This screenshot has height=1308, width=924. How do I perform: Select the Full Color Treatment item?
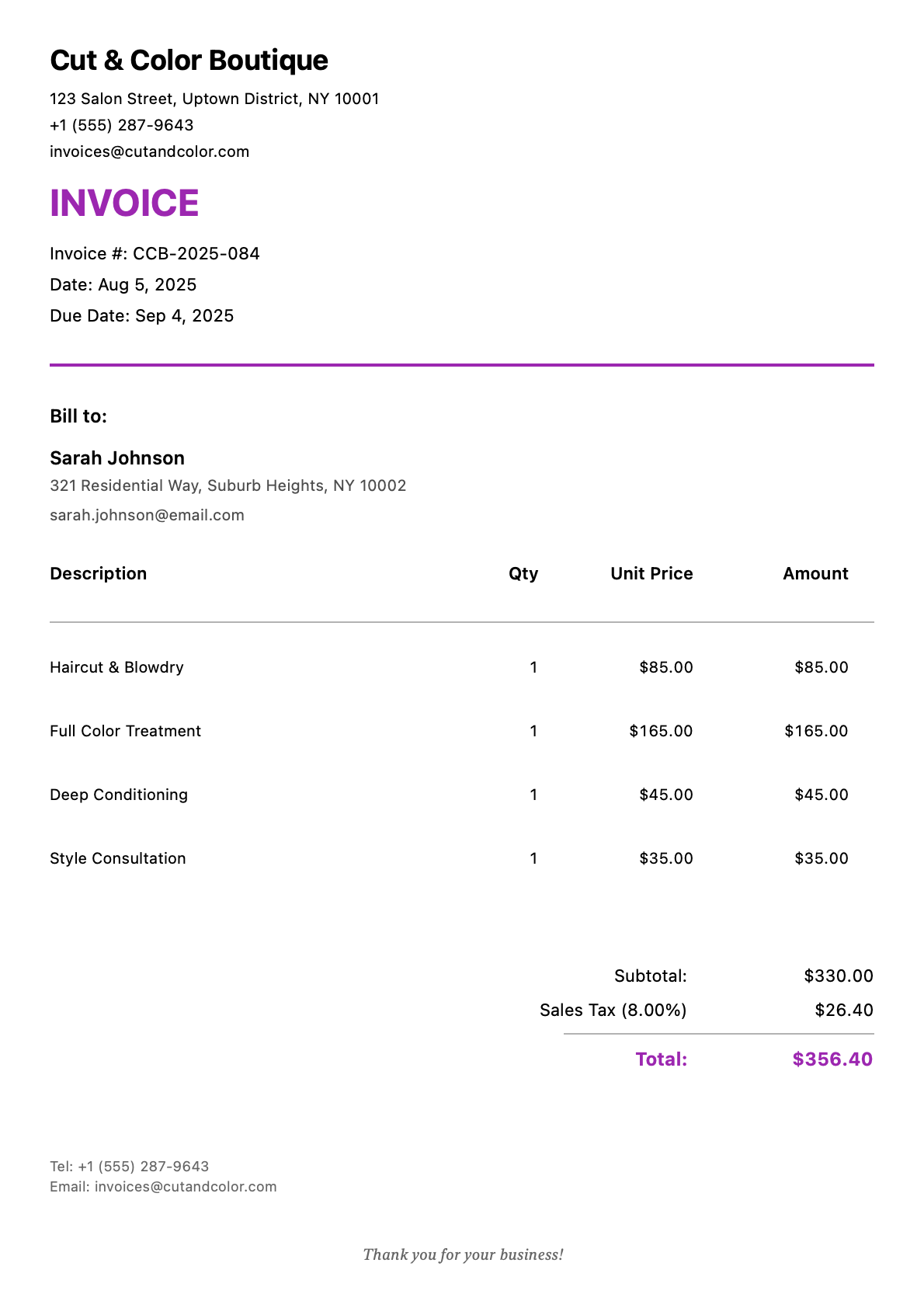click(125, 731)
